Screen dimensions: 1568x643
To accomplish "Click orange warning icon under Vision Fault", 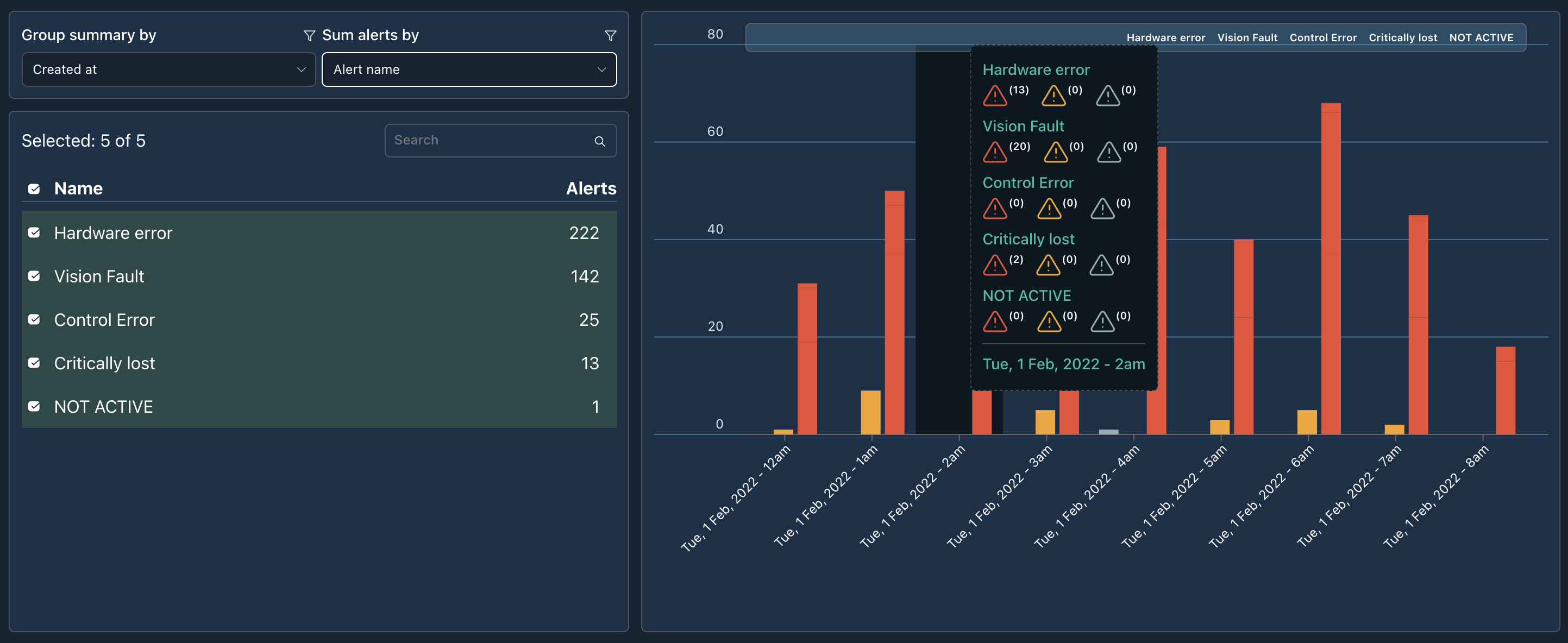I will coord(1055,152).
